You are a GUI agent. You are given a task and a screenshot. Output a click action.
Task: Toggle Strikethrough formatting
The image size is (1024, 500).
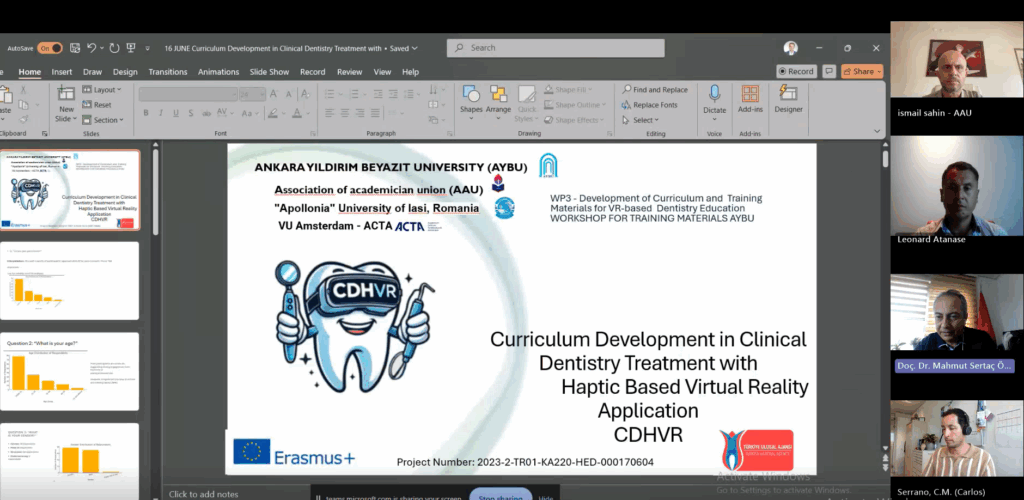click(206, 114)
